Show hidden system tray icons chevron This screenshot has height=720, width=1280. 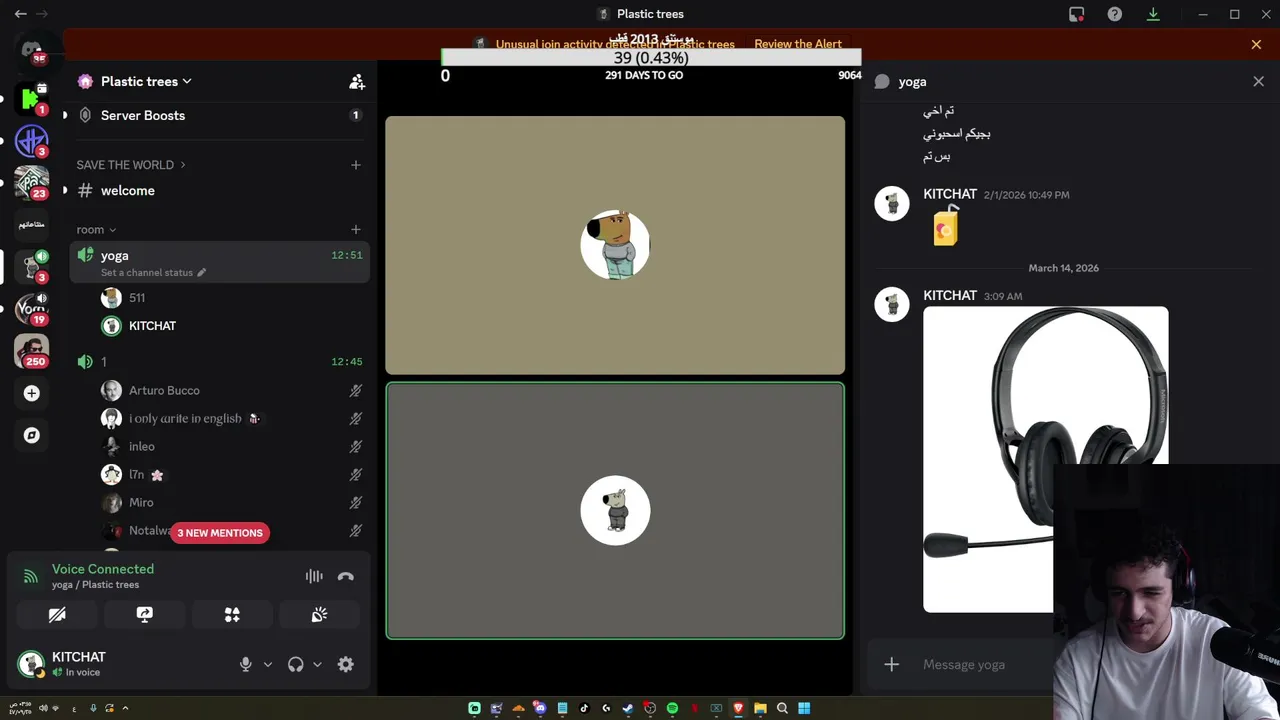pos(125,708)
